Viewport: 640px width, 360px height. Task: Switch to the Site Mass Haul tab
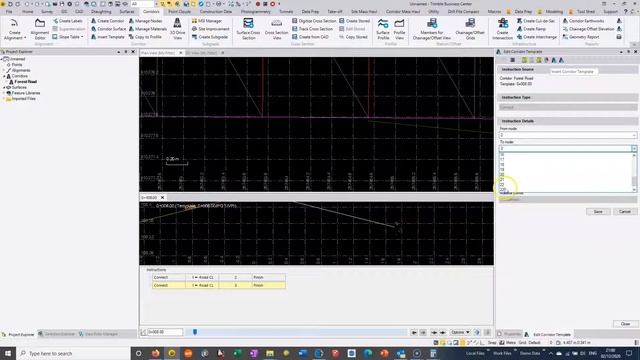[x=364, y=12]
